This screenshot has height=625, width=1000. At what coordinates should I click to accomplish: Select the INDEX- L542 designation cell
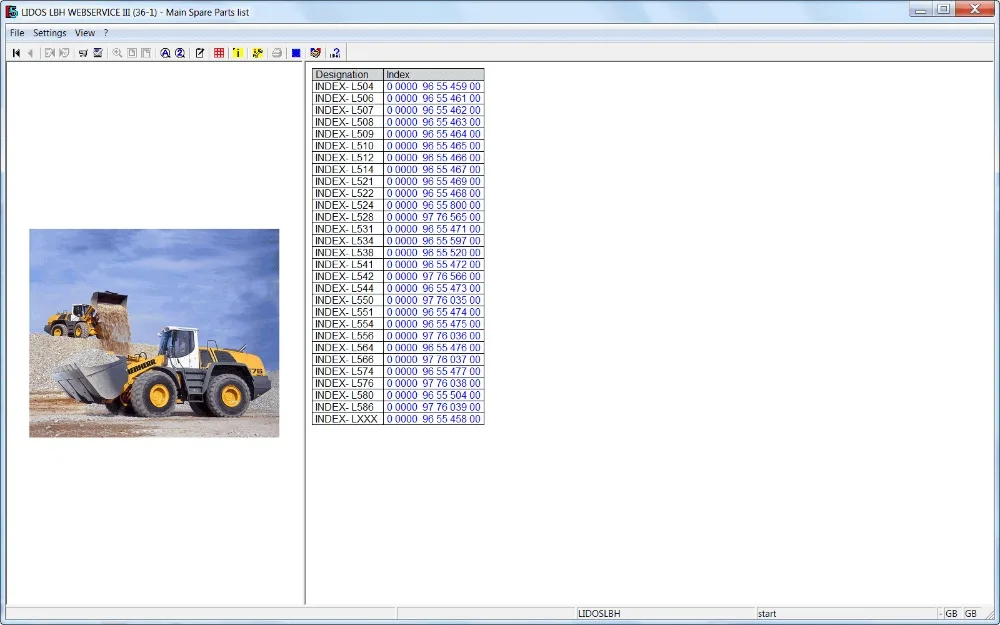coord(348,276)
